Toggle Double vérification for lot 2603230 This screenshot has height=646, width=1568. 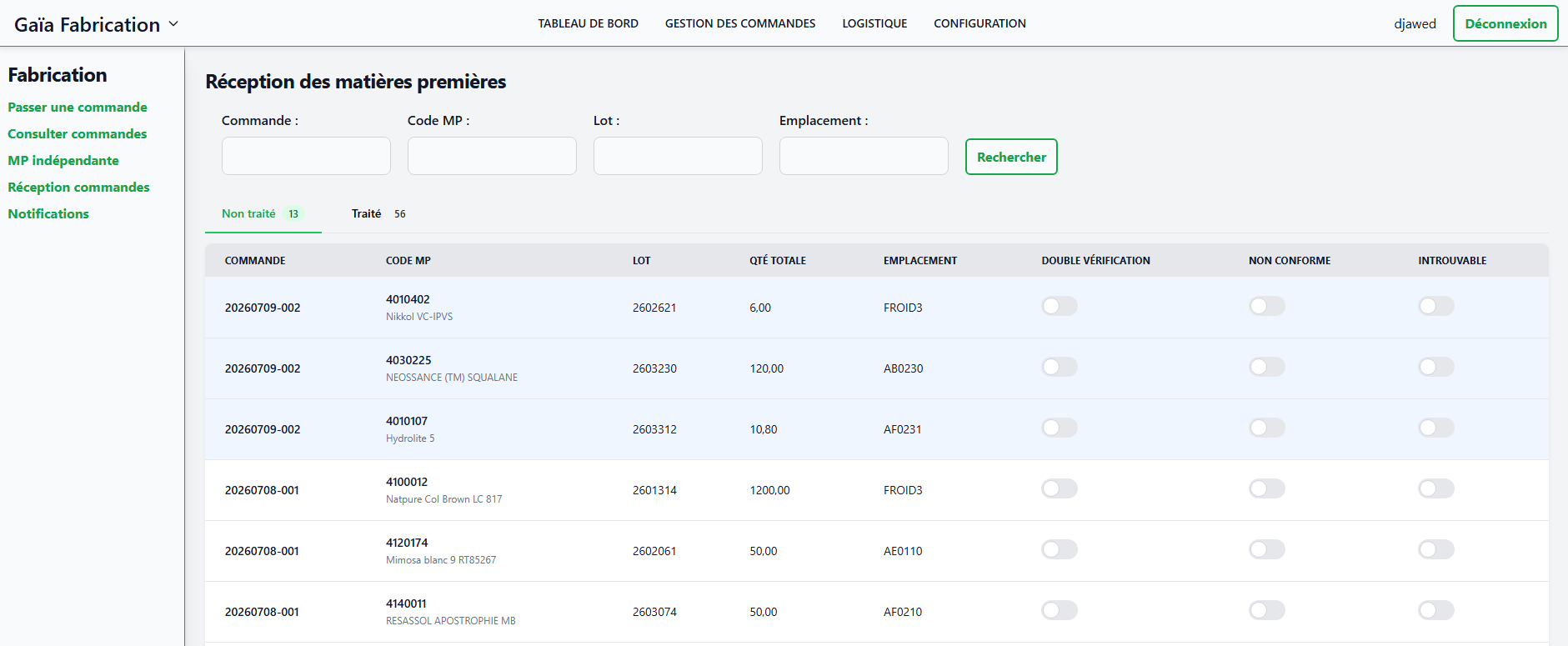pos(1060,367)
